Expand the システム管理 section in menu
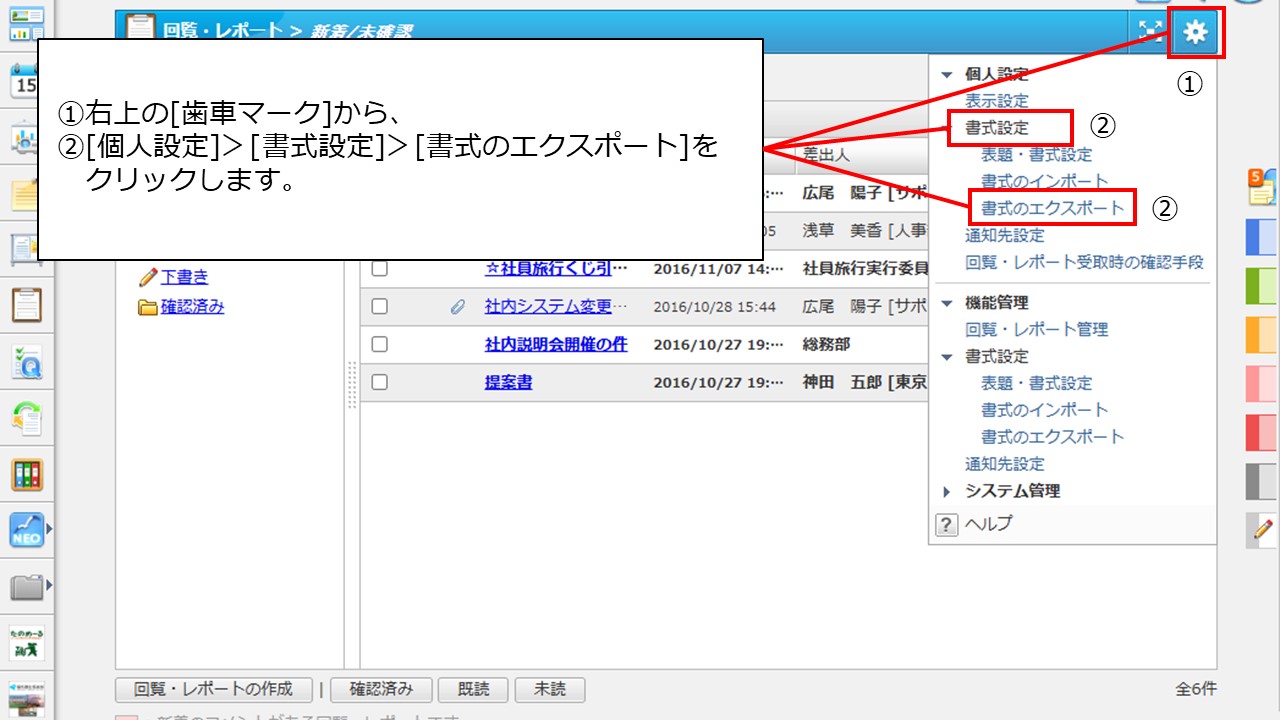1280x720 pixels. coord(947,491)
